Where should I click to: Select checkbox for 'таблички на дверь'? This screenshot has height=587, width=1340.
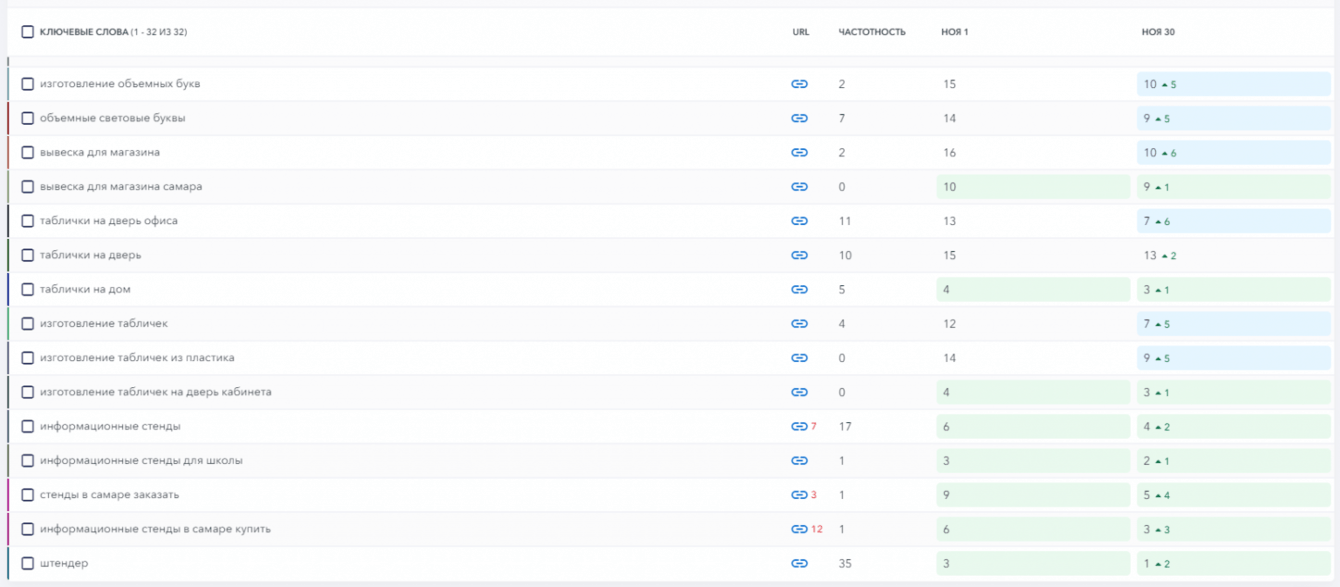tap(28, 255)
